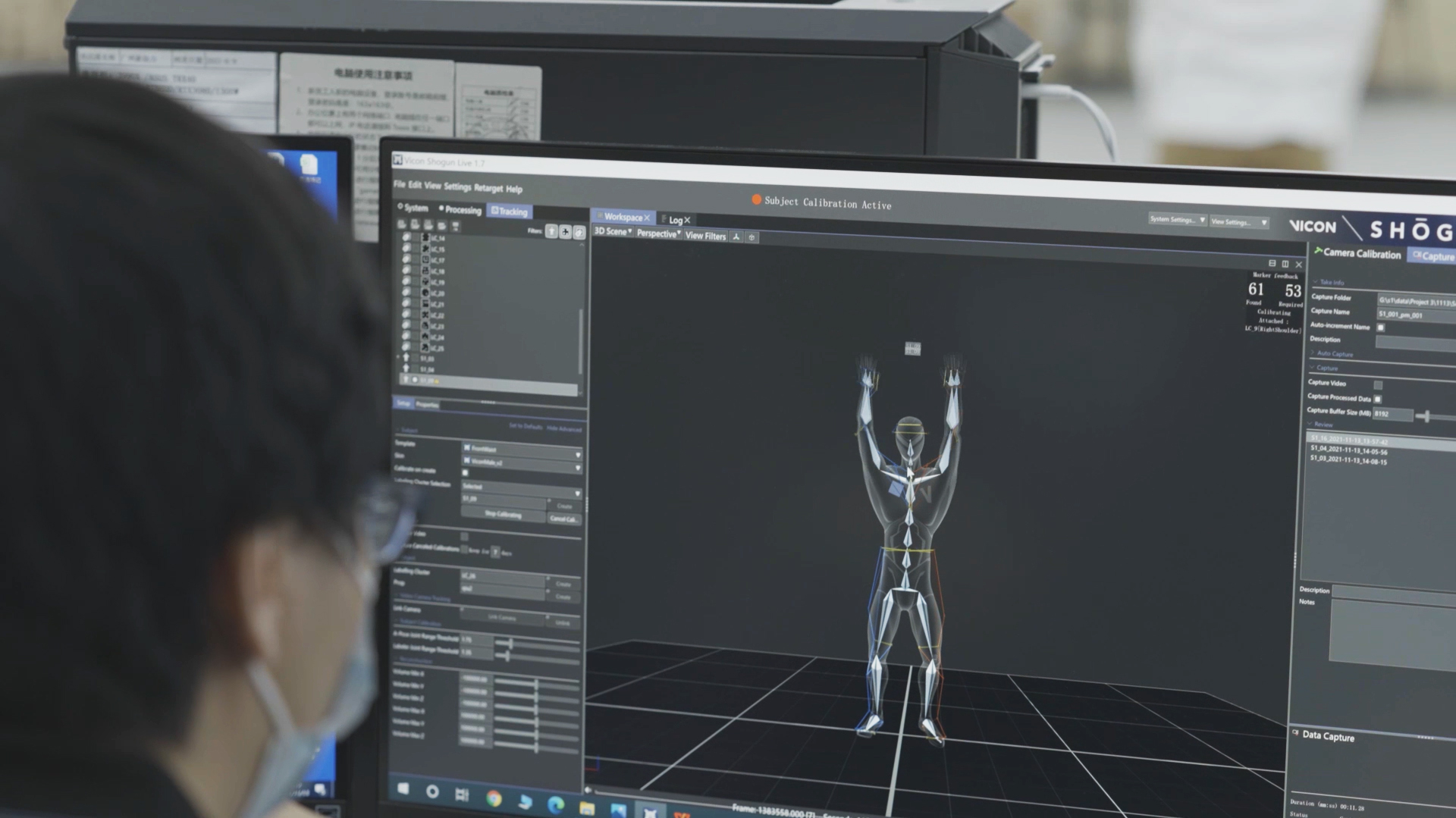The width and height of the screenshot is (1456, 818).
Task: Switch to the Log tab
Action: tap(675, 220)
